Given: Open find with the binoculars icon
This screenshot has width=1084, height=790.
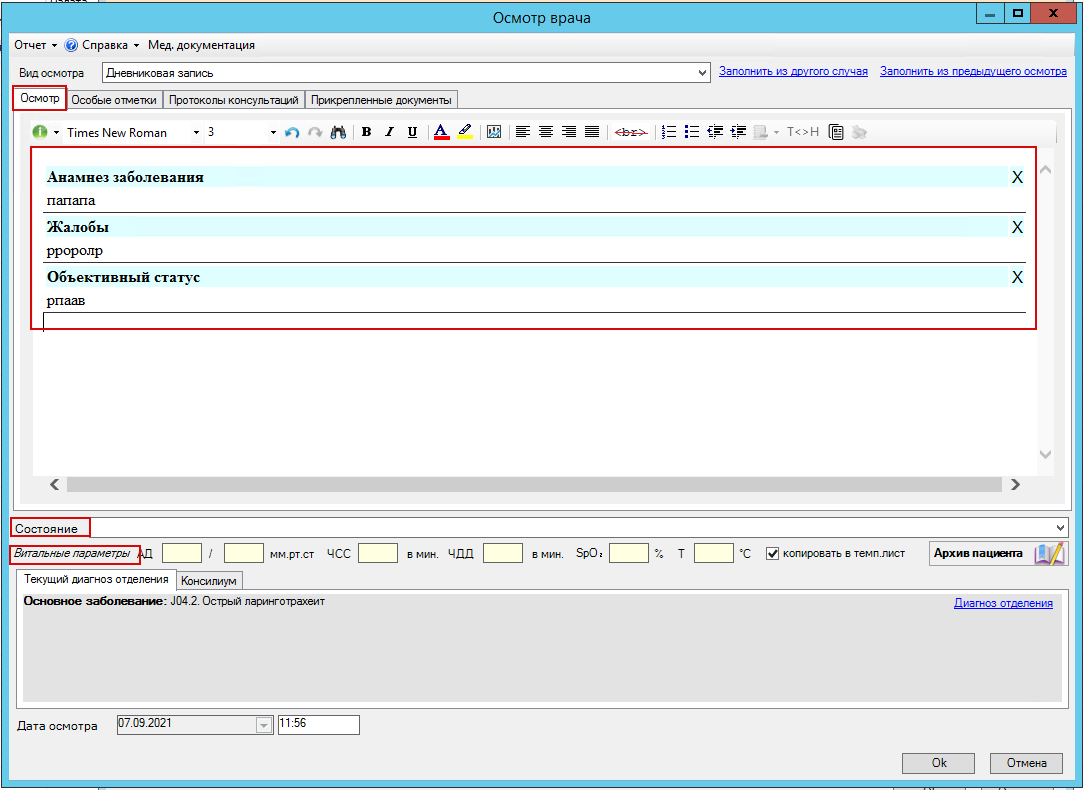Looking at the screenshot, I should [338, 132].
